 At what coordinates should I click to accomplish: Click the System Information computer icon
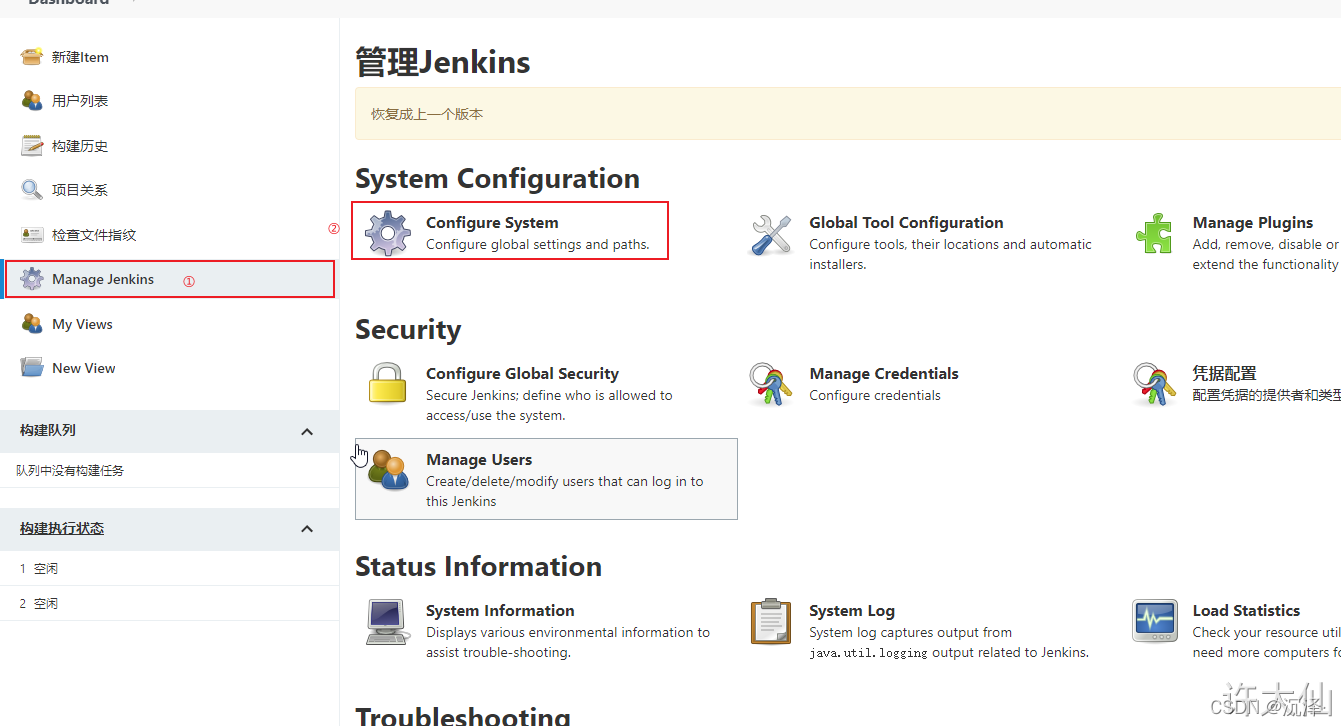tap(387, 622)
